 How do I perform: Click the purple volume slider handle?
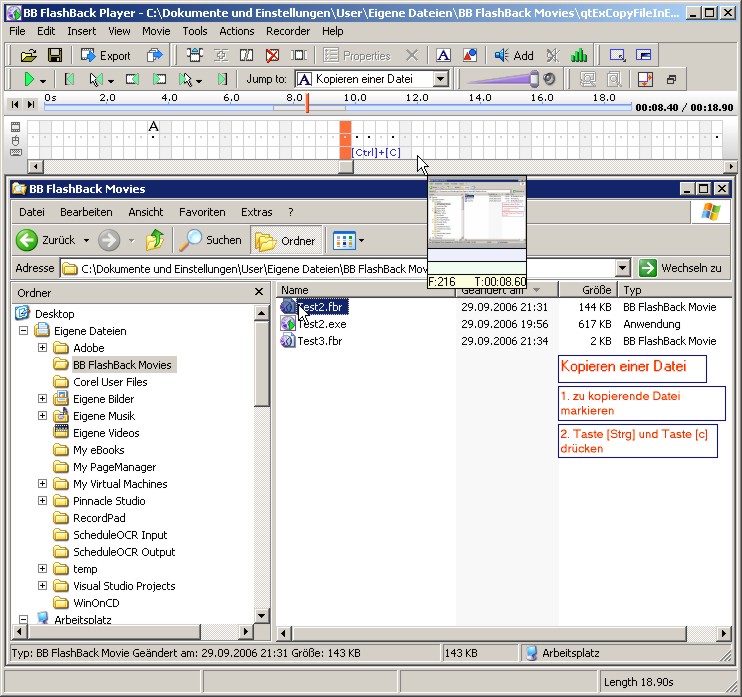coord(534,79)
